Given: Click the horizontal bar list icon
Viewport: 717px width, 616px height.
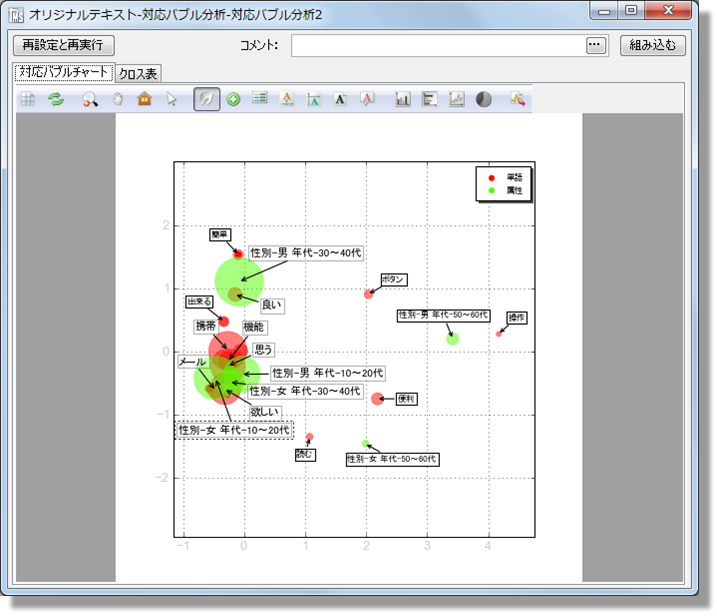Looking at the screenshot, I should click(430, 99).
